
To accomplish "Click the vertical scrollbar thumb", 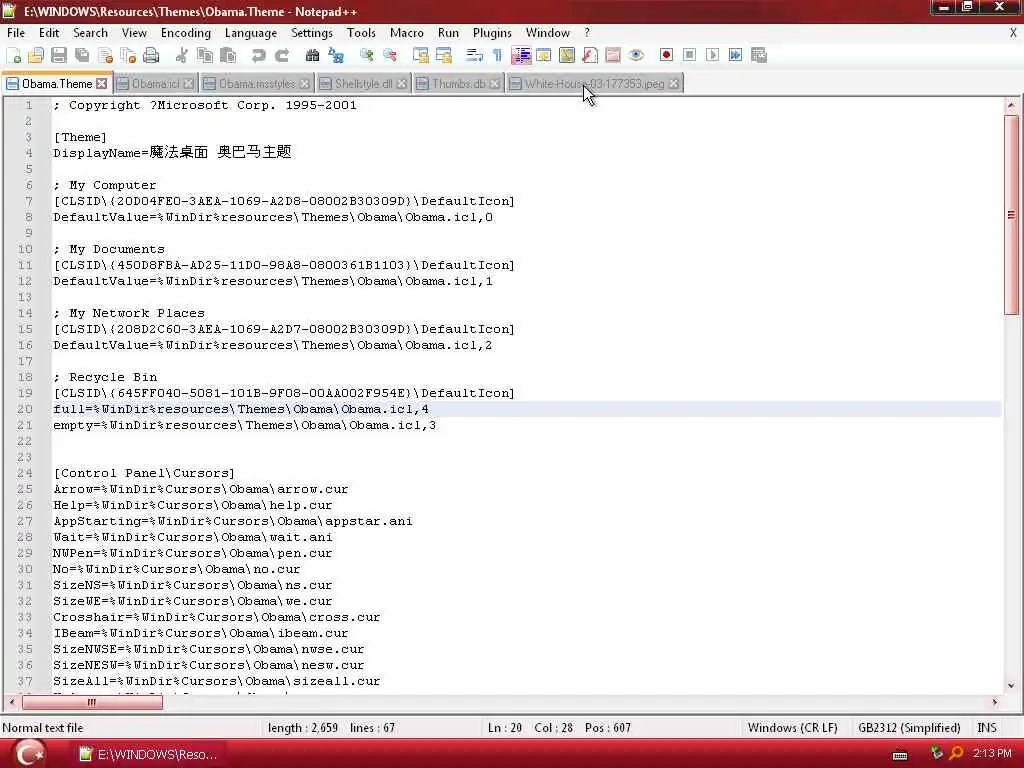I will 1011,215.
